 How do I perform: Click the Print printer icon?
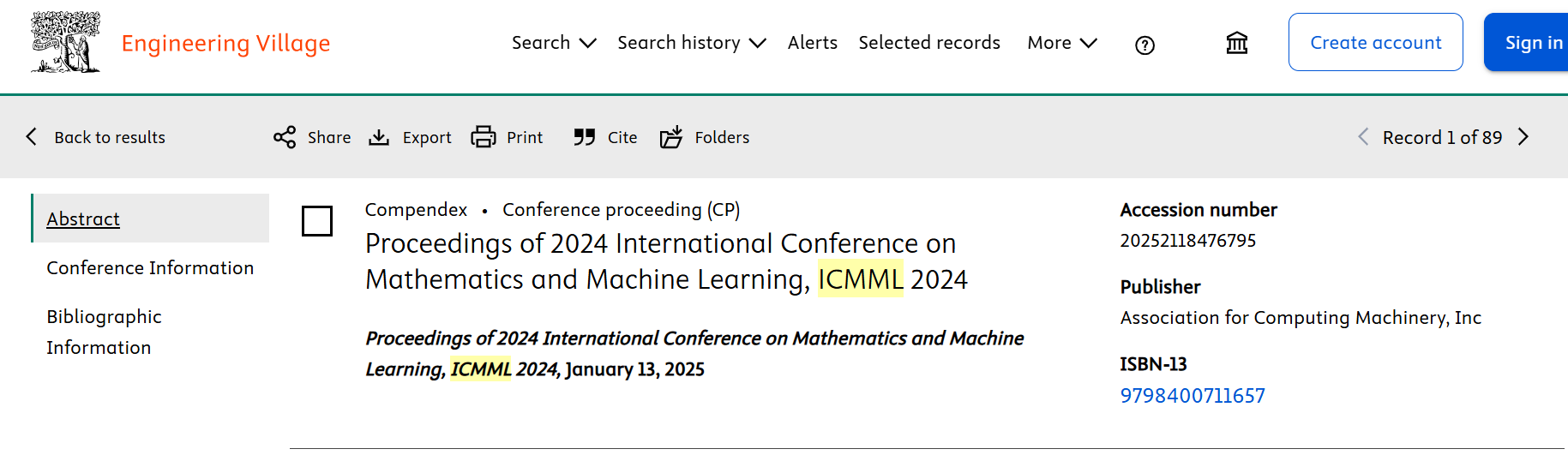(x=484, y=137)
